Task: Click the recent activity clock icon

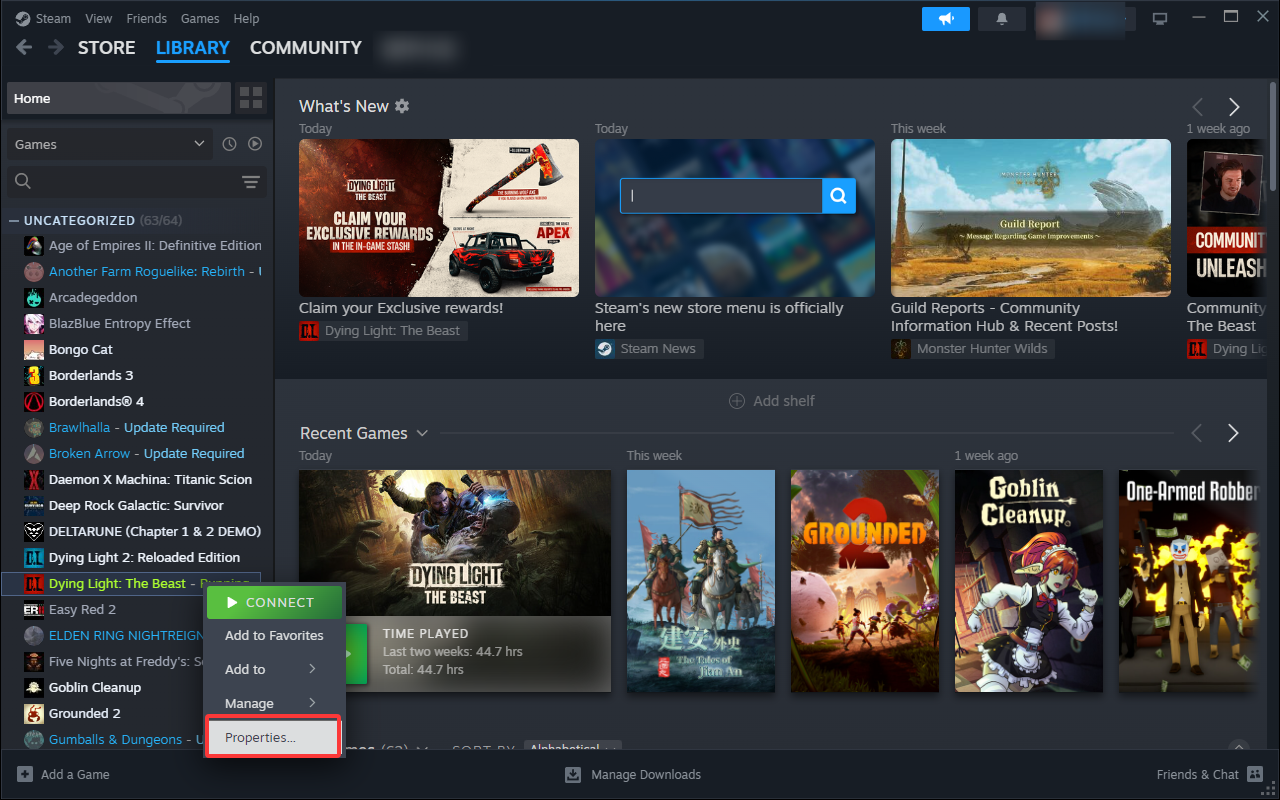Action: click(x=229, y=144)
